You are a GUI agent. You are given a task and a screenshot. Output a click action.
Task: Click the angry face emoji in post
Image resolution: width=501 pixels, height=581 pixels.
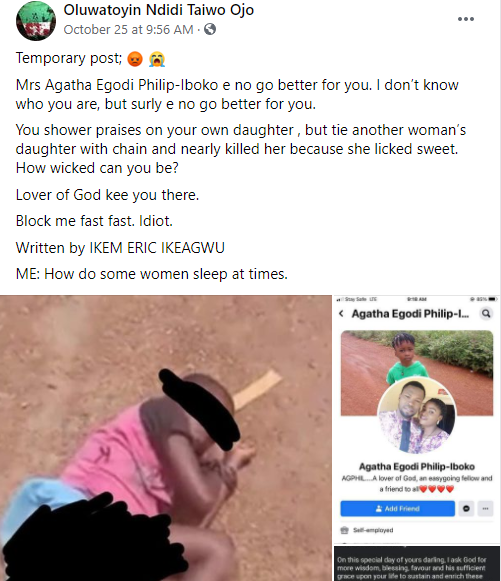click(x=135, y=59)
